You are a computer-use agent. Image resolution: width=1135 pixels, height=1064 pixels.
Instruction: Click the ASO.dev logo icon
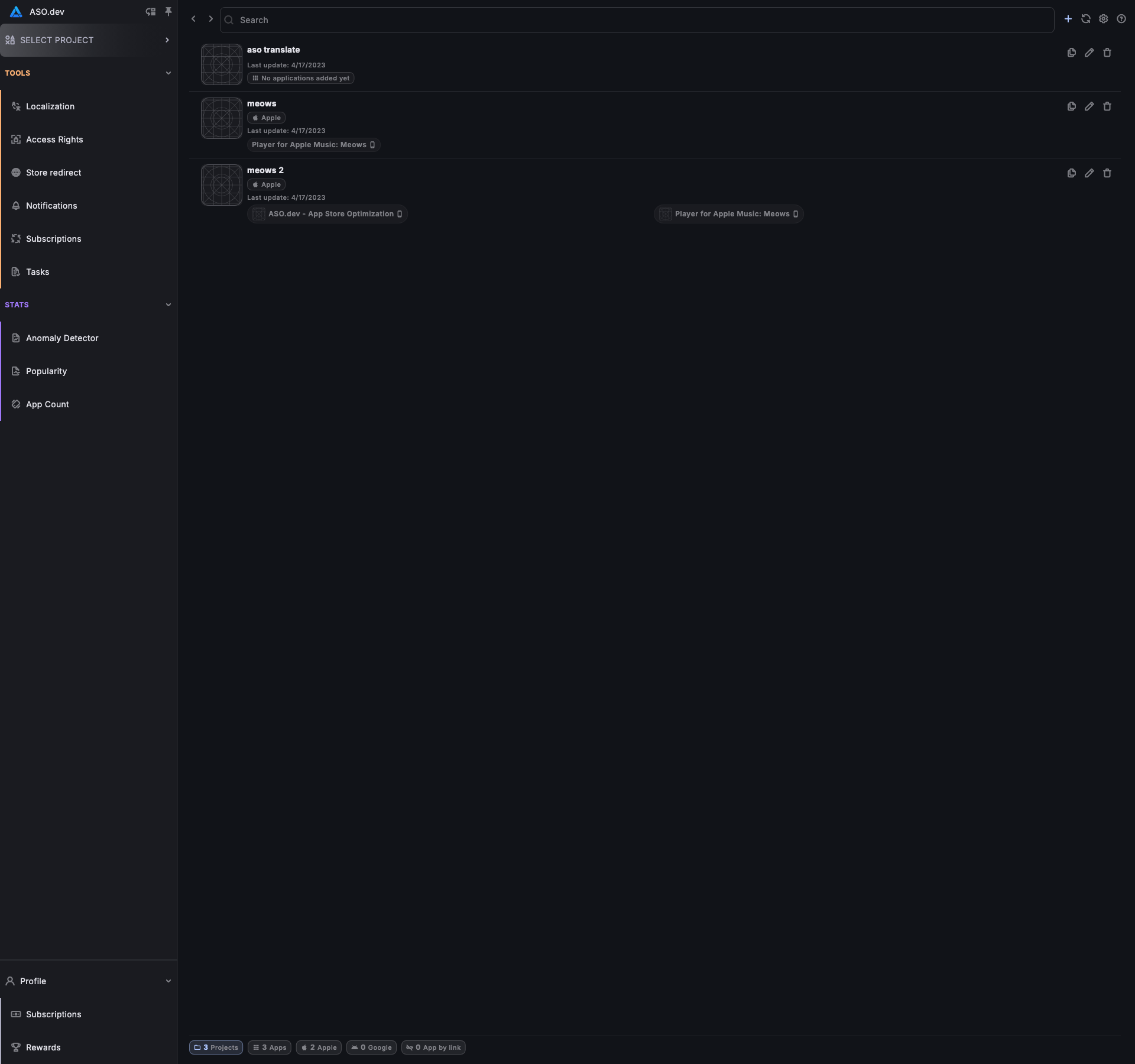tap(16, 12)
